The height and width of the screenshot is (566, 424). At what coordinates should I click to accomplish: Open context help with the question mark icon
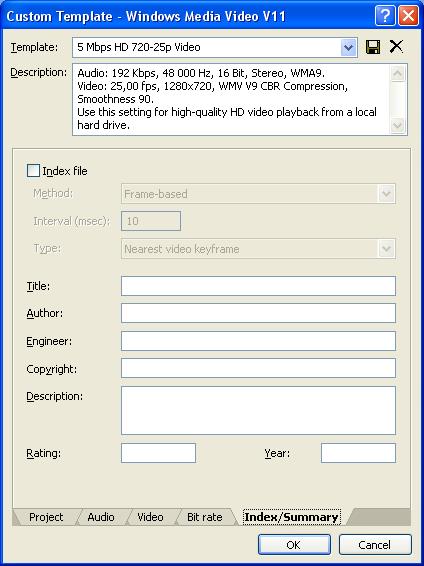(x=385, y=16)
